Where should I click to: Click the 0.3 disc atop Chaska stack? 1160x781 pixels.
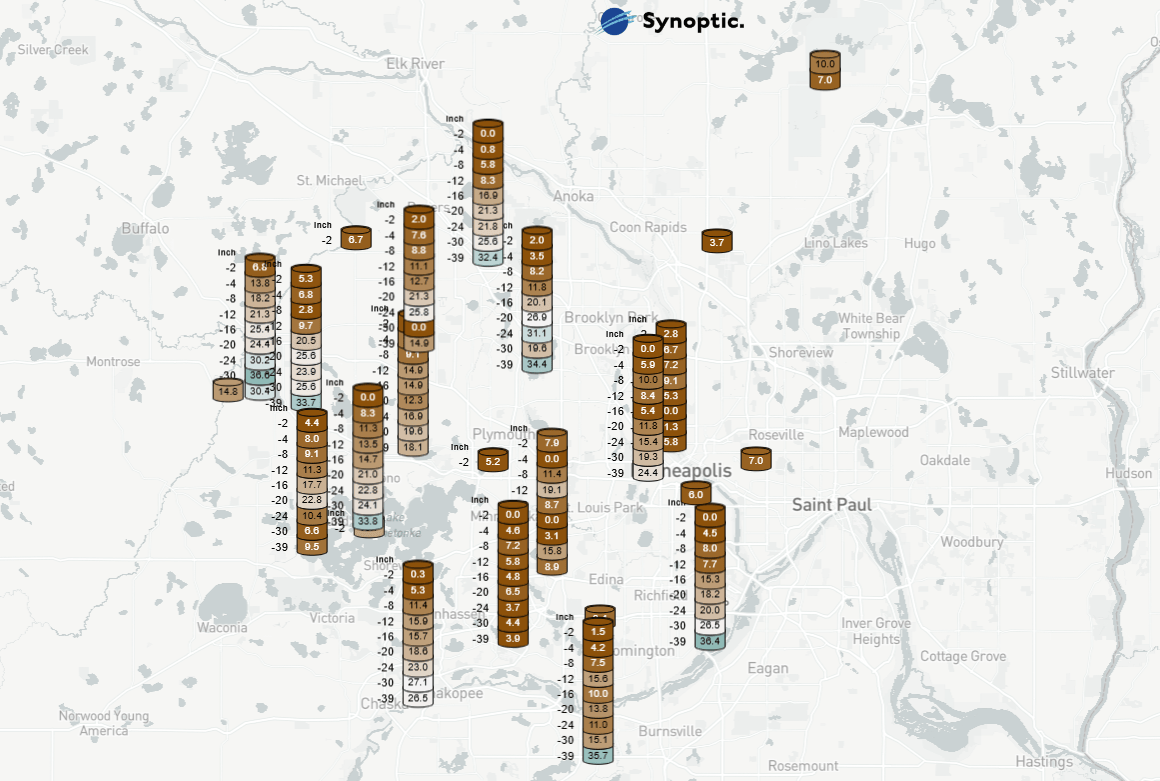pyautogui.click(x=418, y=573)
